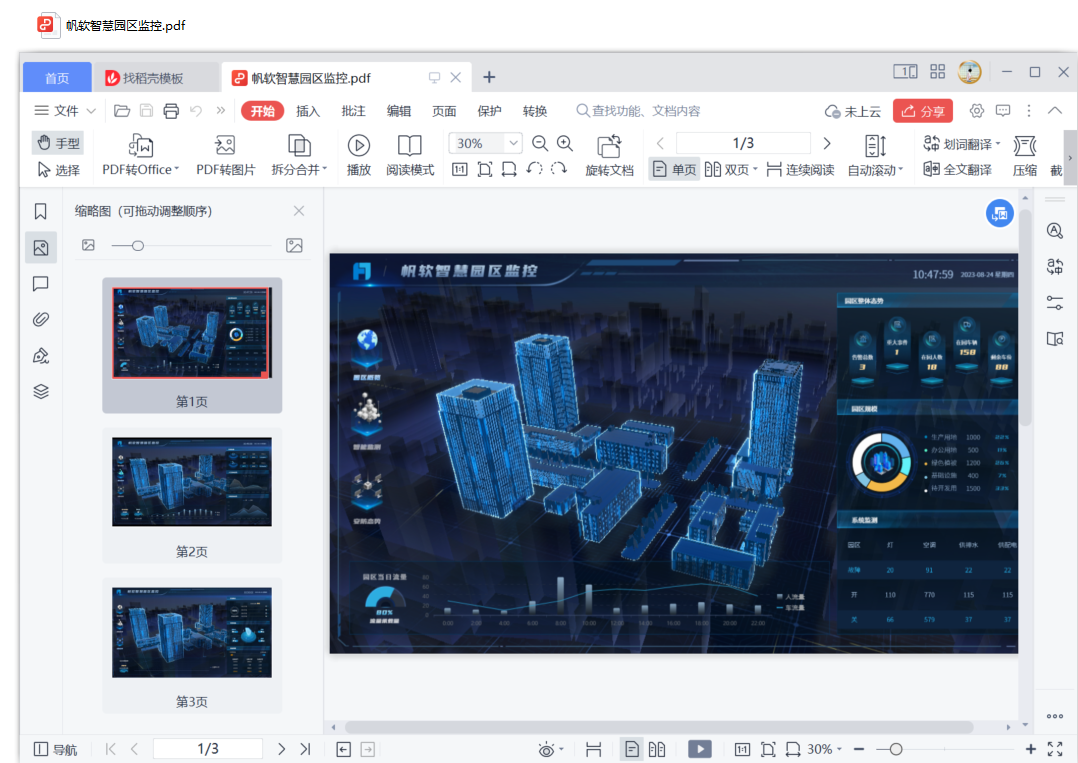Convert PDF to picture
1078x763 pixels.
click(x=226, y=155)
